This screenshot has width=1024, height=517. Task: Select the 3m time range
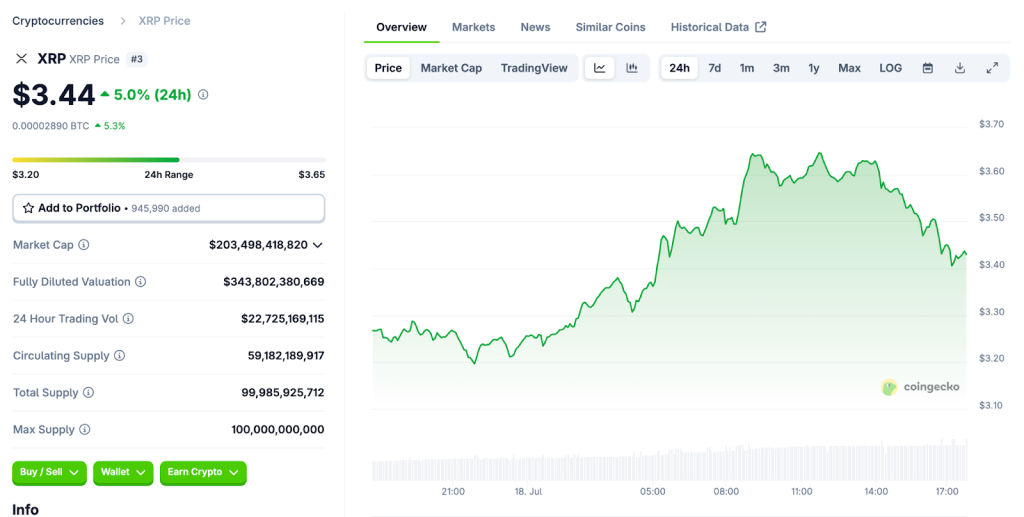pos(781,68)
